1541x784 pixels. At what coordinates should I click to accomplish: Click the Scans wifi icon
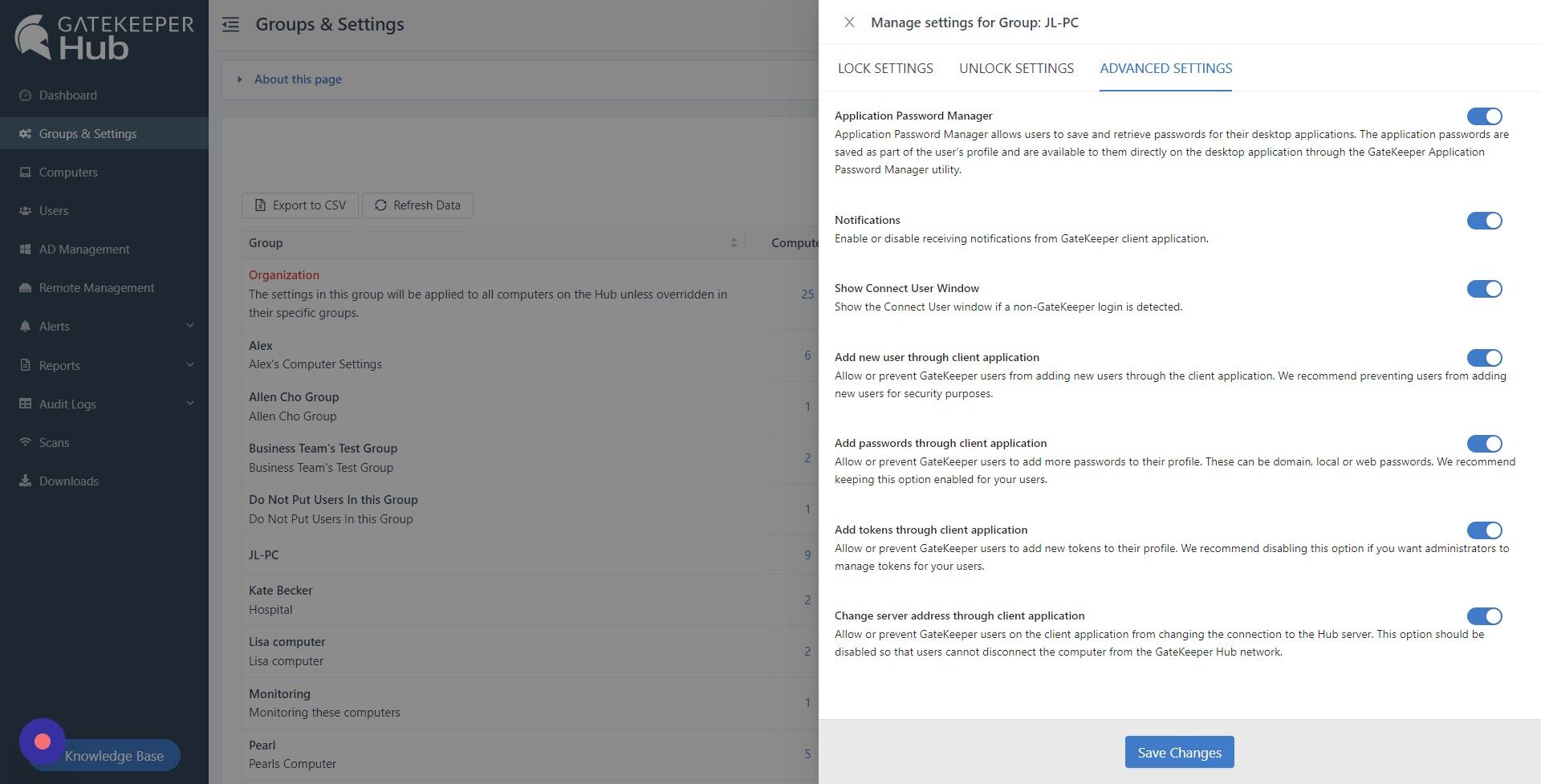point(25,442)
